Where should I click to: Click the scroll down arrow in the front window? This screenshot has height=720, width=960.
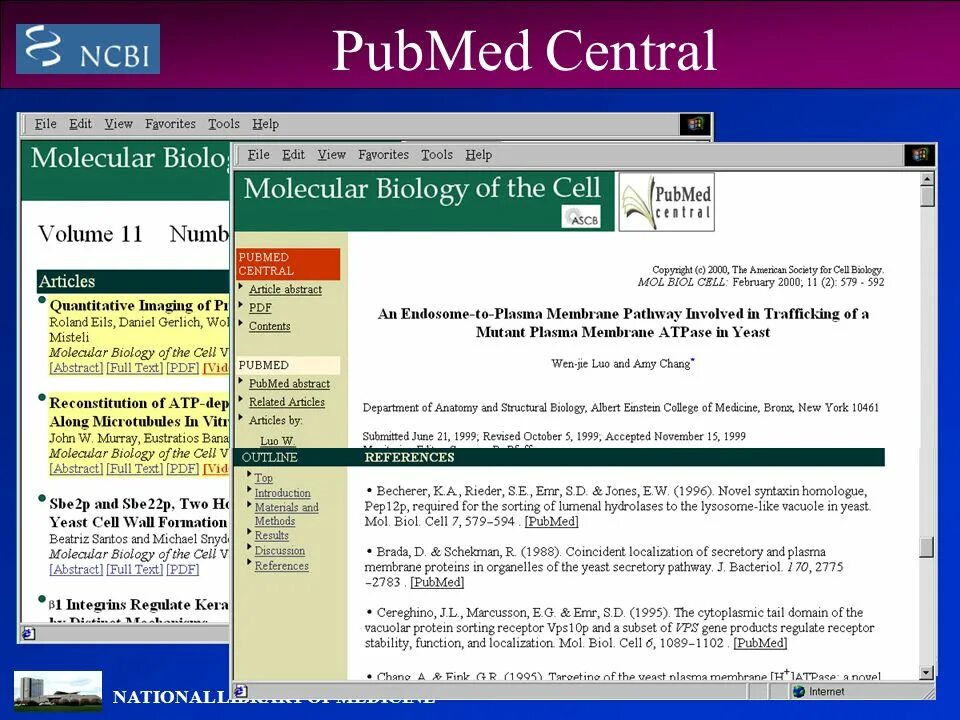[927, 673]
